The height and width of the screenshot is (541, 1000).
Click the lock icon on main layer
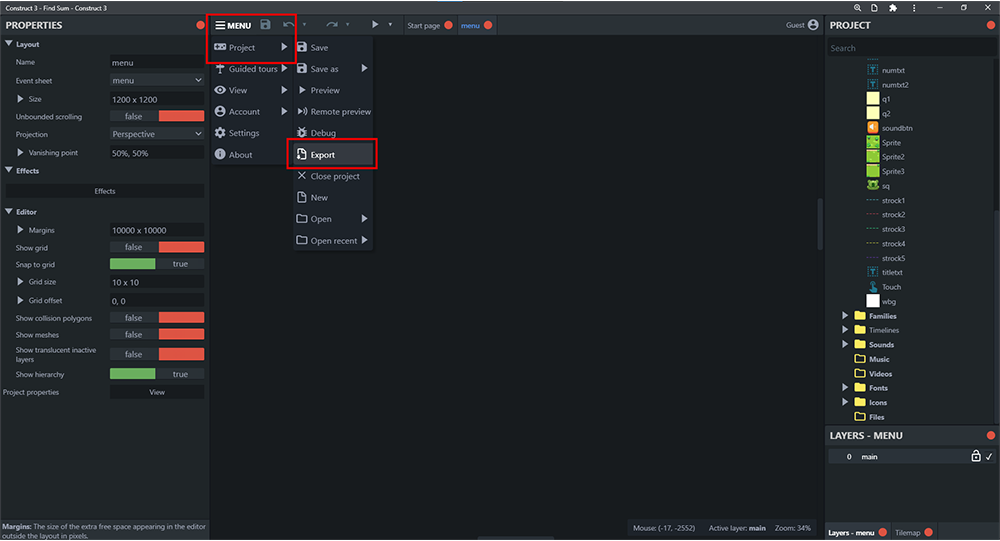pyautogui.click(x=976, y=456)
